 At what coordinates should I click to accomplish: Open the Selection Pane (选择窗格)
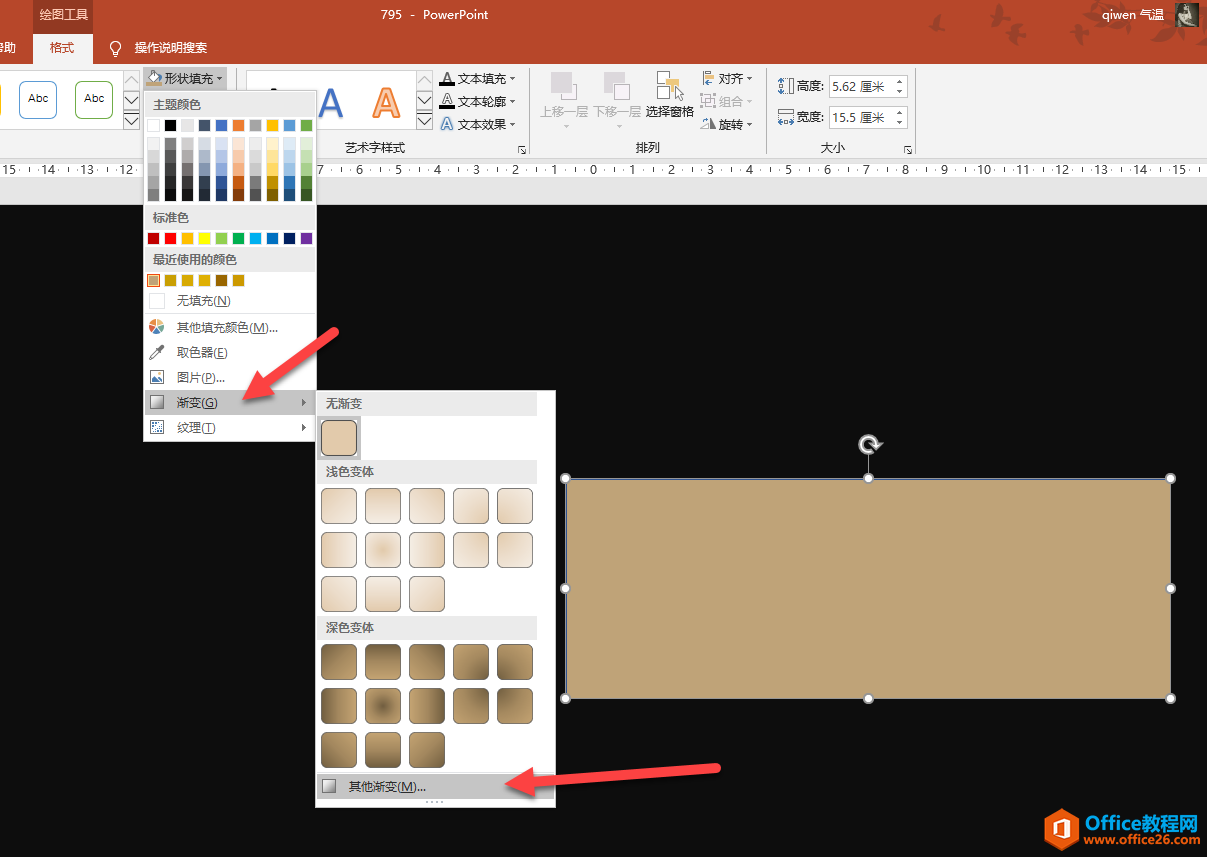(x=669, y=95)
